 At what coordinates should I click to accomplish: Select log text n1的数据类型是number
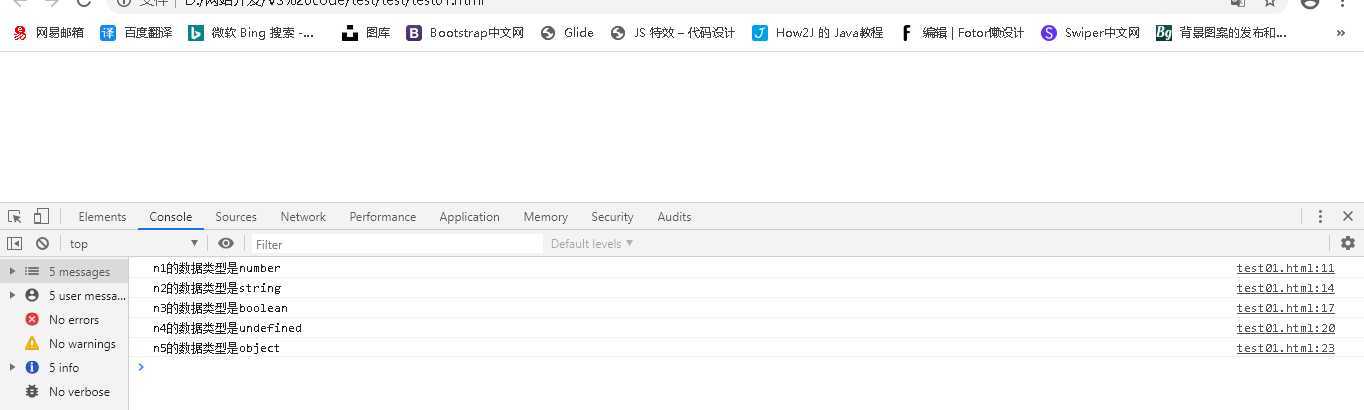tap(216, 268)
